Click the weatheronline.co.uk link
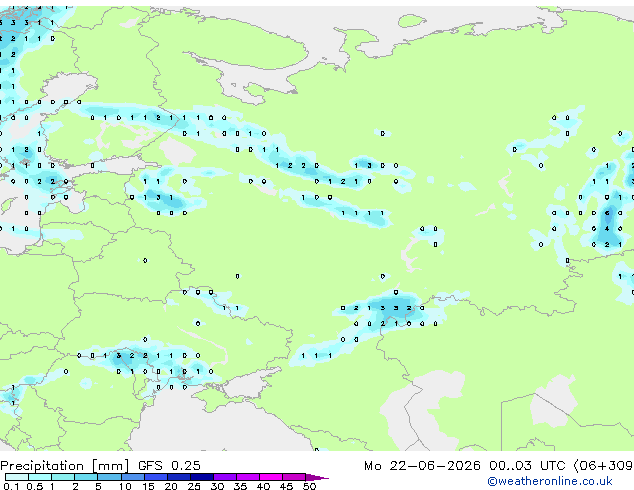Screen dimensions: 634x490 point(549,481)
